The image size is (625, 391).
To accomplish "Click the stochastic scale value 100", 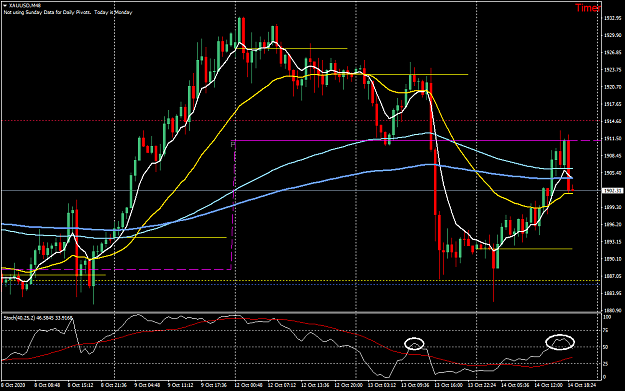I will coord(607,317).
